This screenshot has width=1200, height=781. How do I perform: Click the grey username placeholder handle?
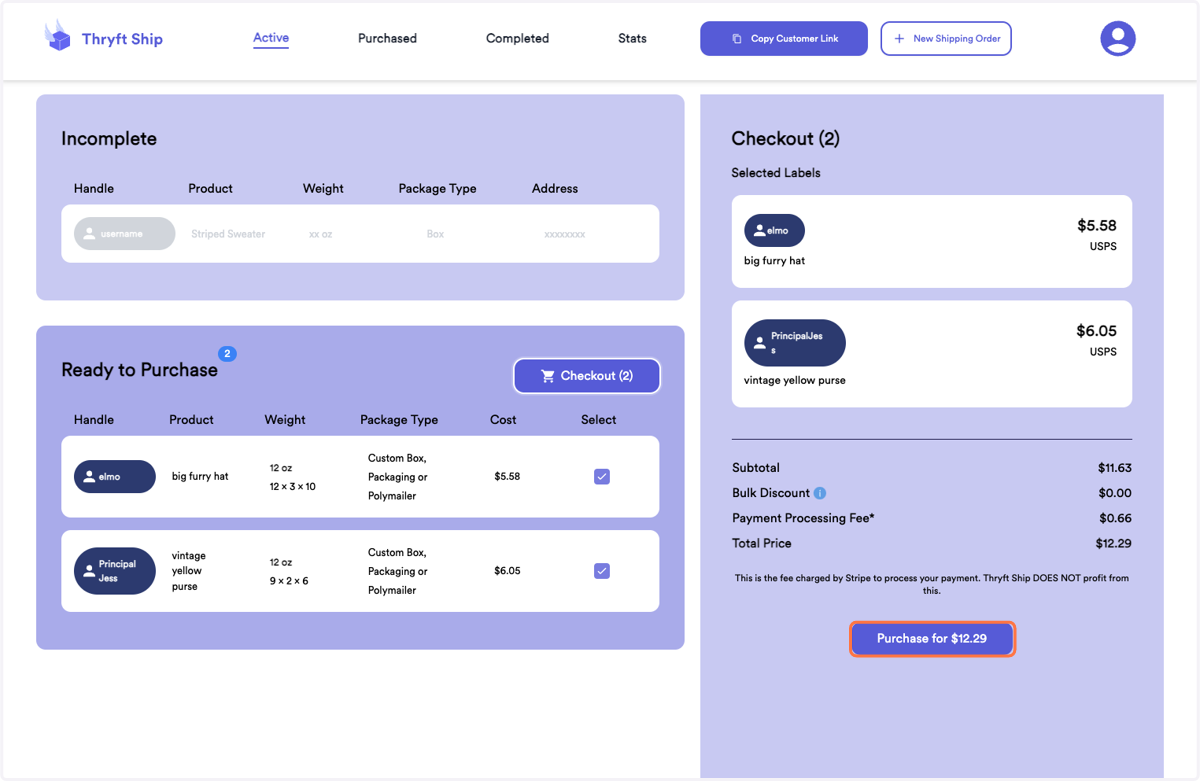(x=125, y=234)
